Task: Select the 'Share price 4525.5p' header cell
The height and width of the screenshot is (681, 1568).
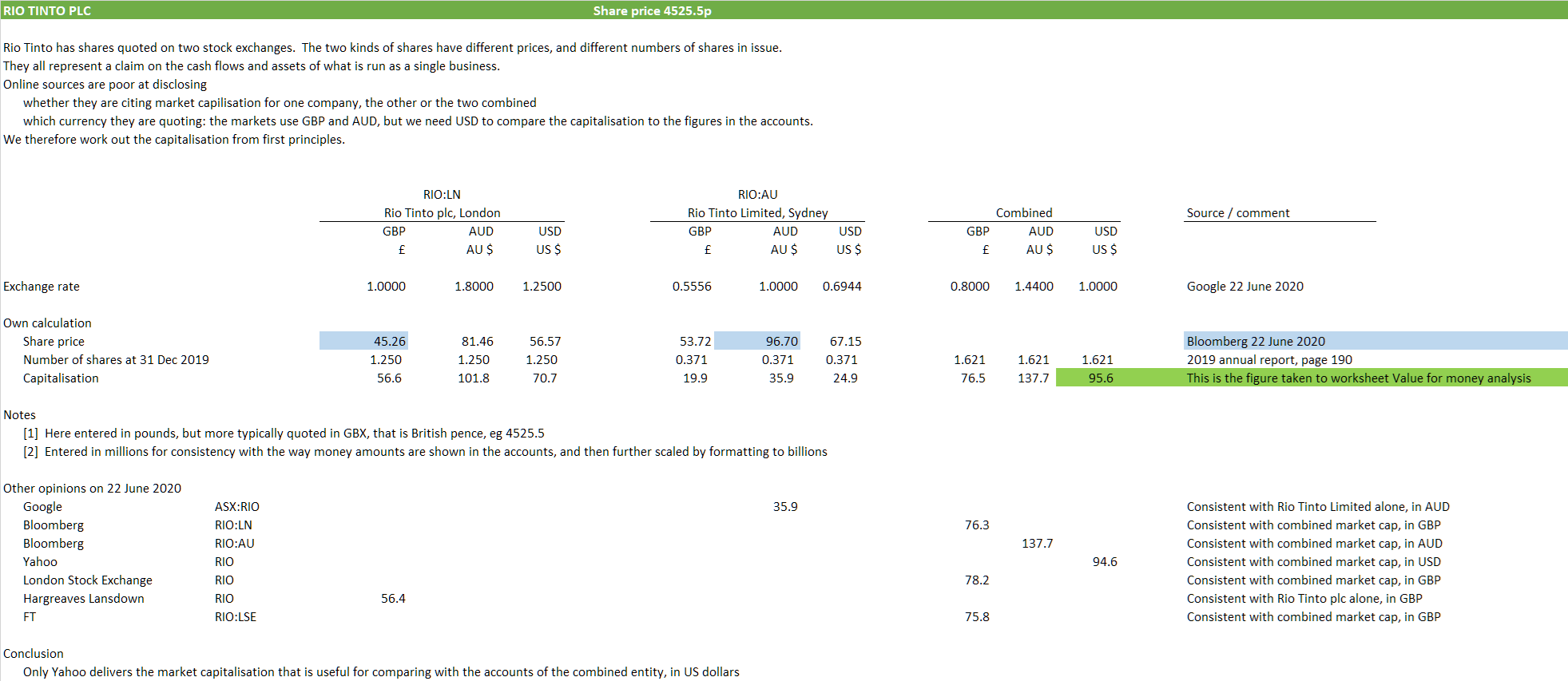Action: tap(652, 10)
